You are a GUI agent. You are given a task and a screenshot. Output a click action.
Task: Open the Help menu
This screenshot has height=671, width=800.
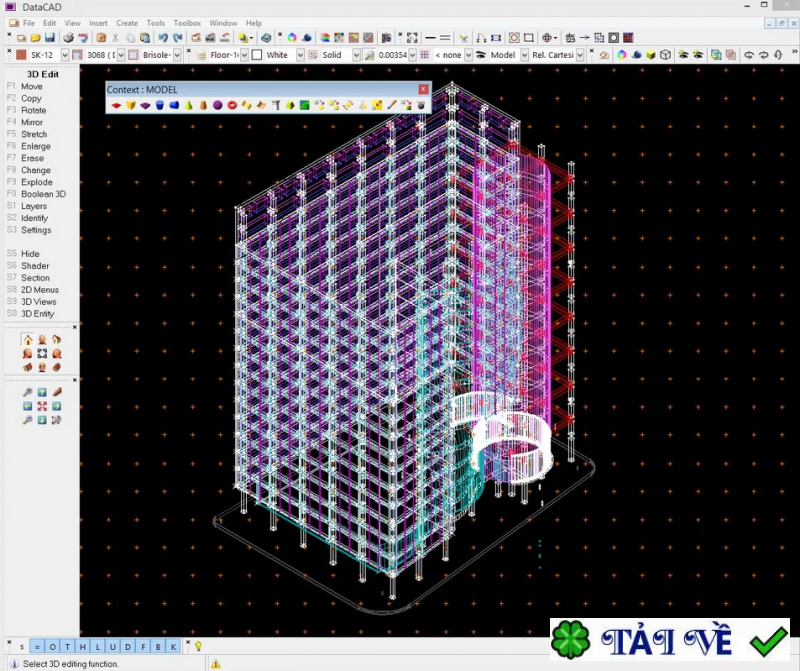(x=254, y=23)
